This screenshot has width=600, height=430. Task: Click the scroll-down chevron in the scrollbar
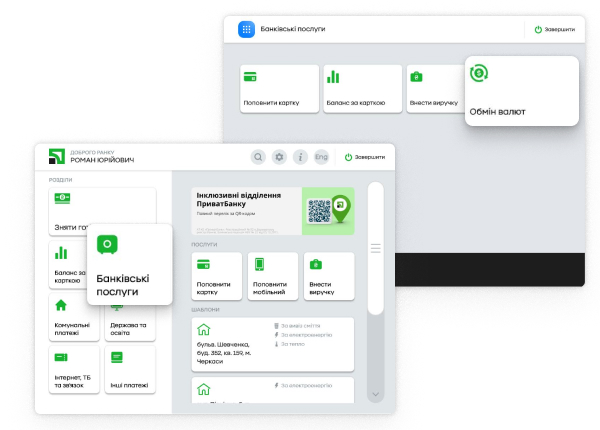pyautogui.click(x=376, y=394)
